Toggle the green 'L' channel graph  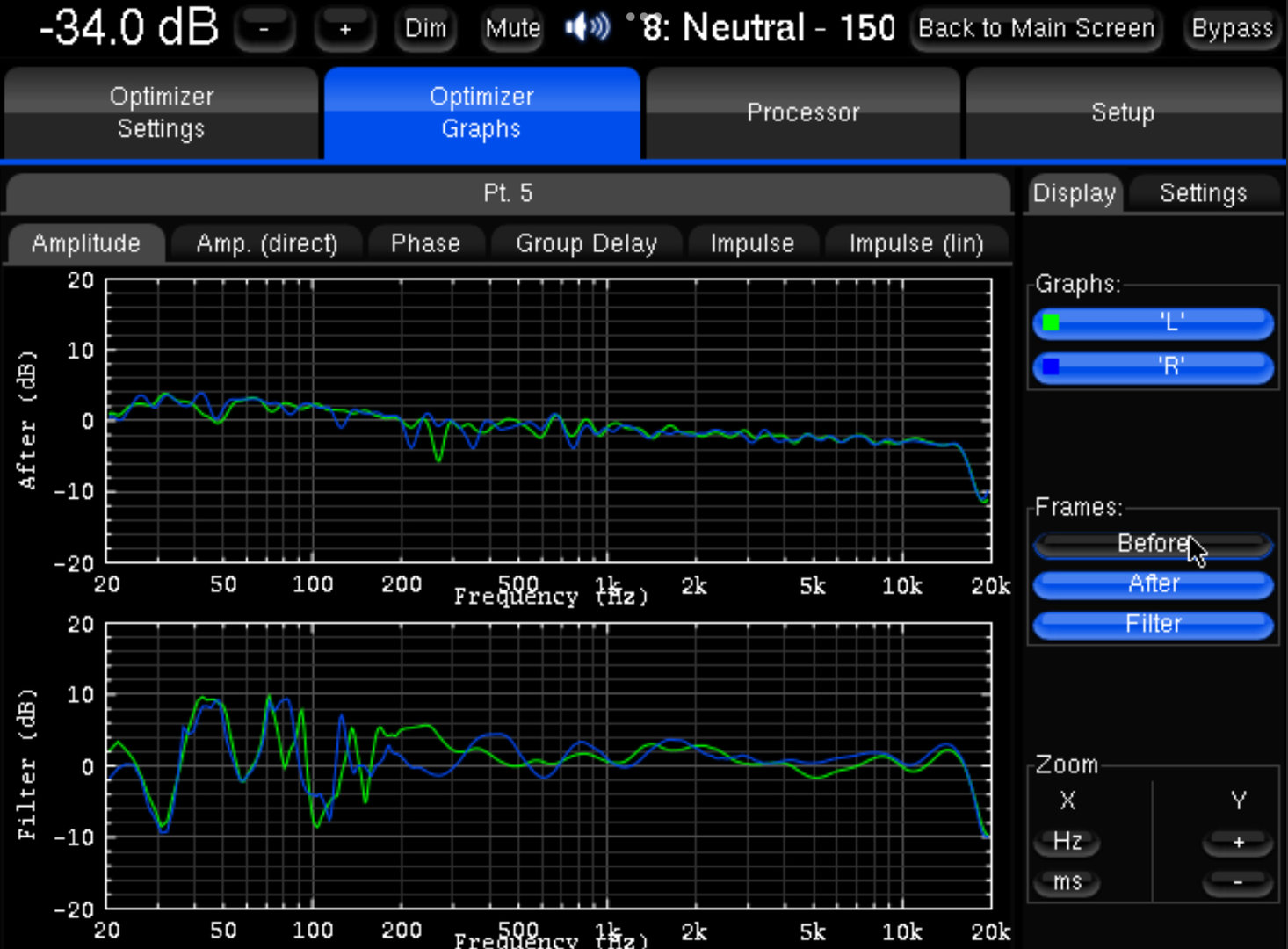tap(1153, 322)
